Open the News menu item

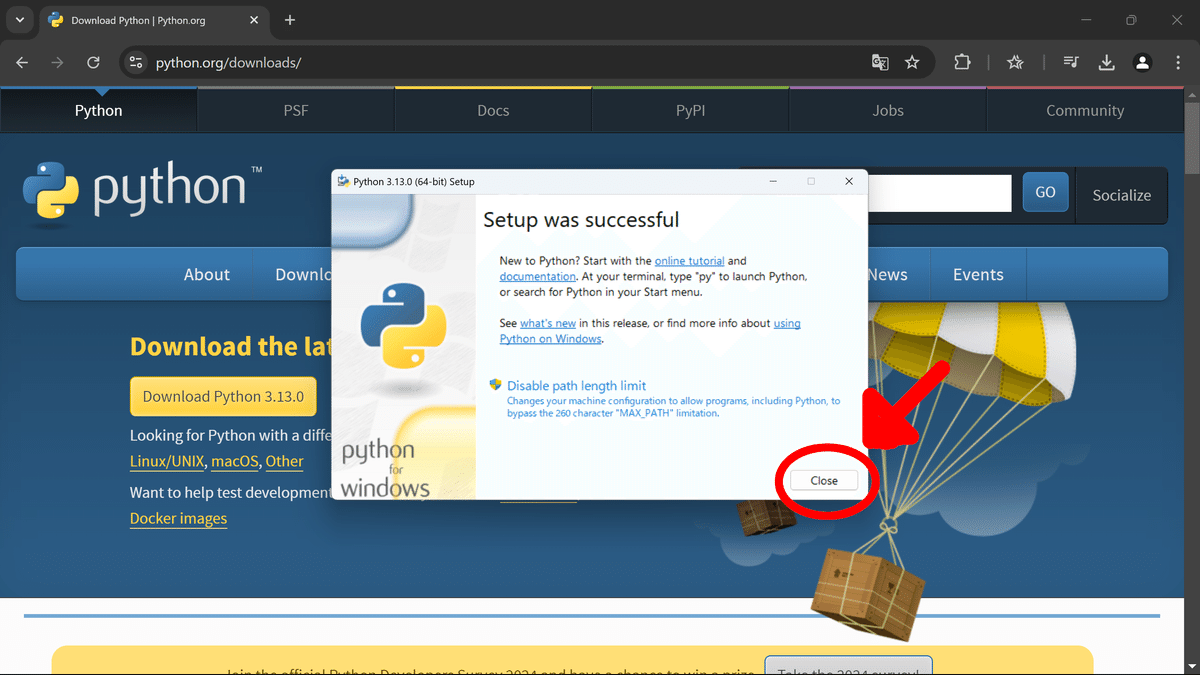pyautogui.click(x=888, y=274)
